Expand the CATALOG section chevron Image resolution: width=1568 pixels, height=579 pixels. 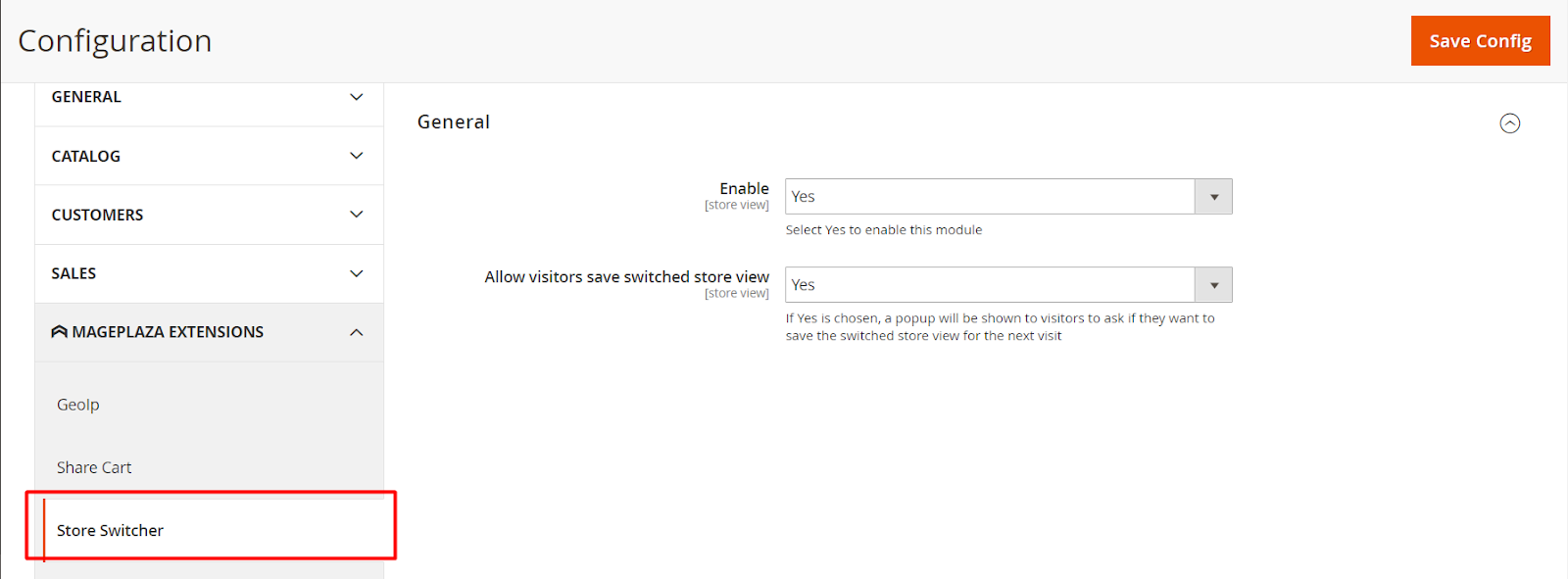(x=357, y=156)
